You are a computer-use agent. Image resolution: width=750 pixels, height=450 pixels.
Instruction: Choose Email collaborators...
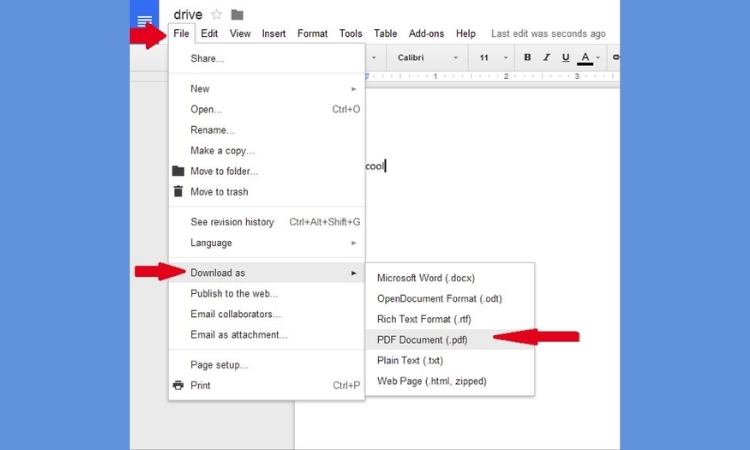(x=267, y=314)
